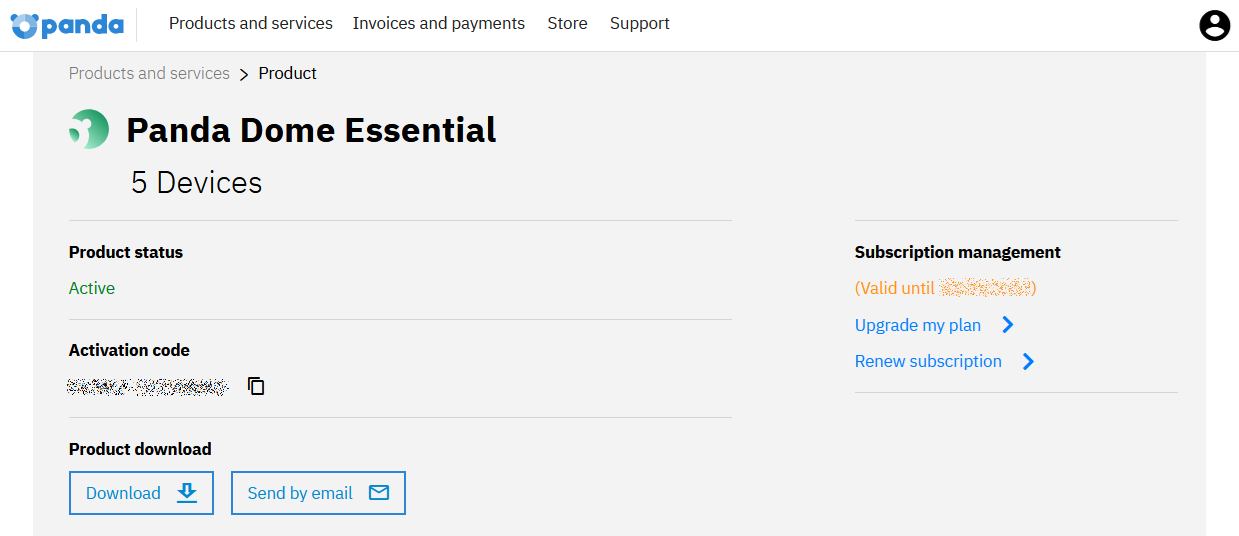Click the download arrow icon
This screenshot has width=1239, height=536.
[x=187, y=492]
